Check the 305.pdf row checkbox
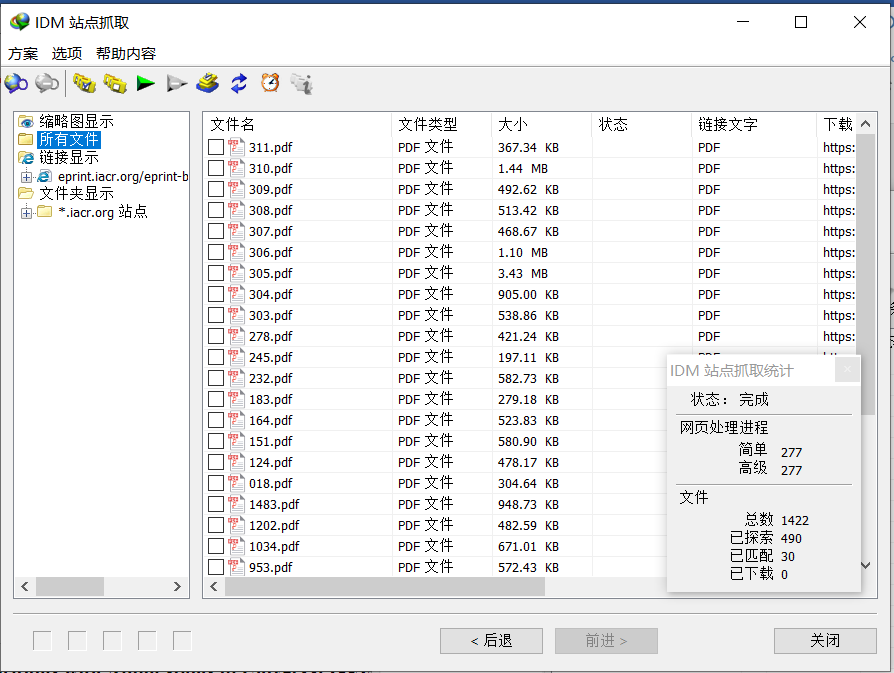The height and width of the screenshot is (673, 894). click(x=216, y=273)
